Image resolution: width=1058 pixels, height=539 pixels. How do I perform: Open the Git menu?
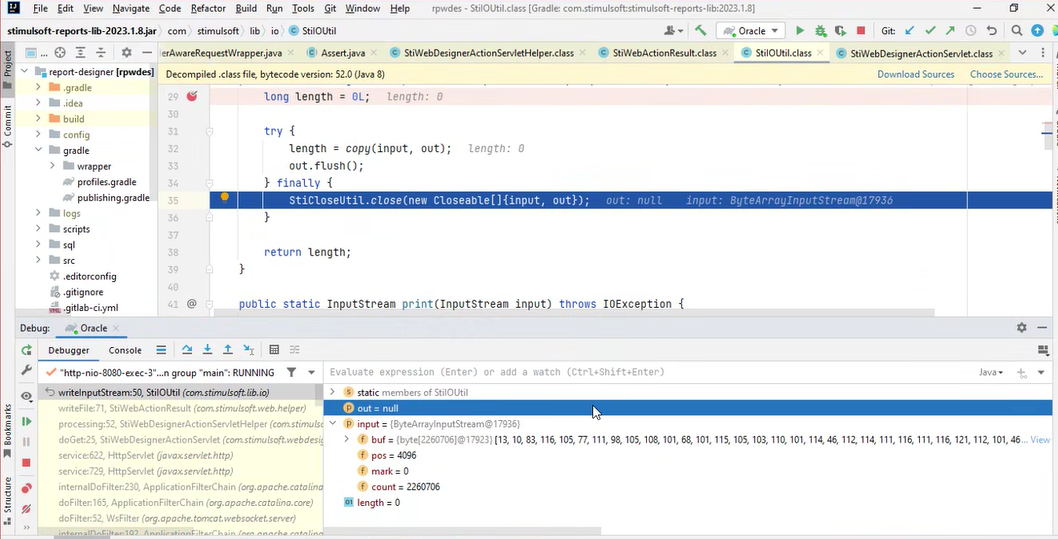tap(330, 9)
